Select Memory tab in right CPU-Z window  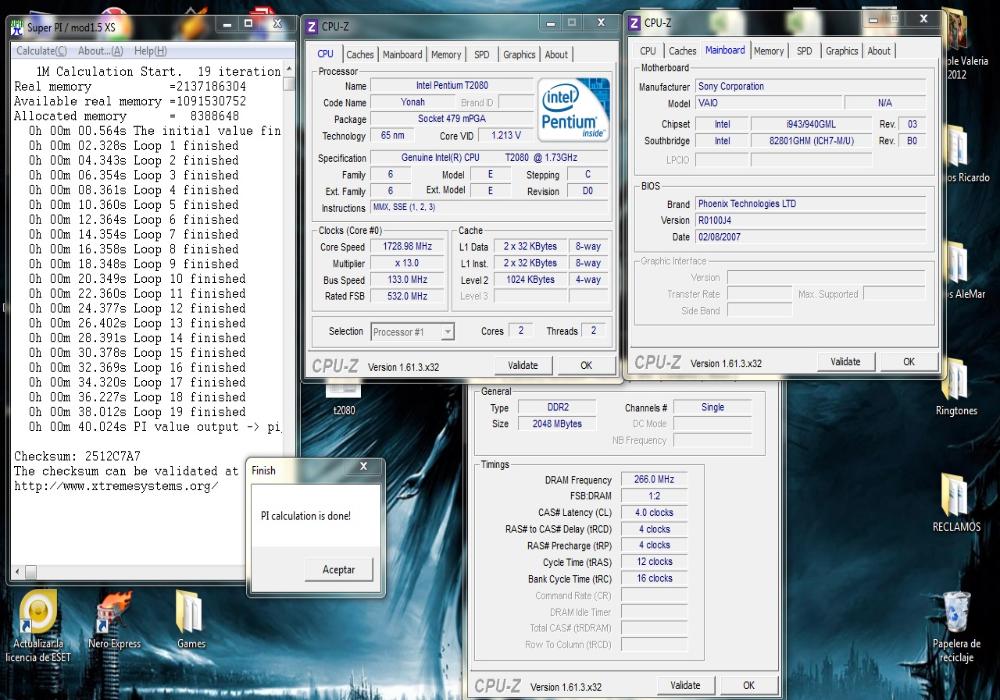[x=768, y=51]
